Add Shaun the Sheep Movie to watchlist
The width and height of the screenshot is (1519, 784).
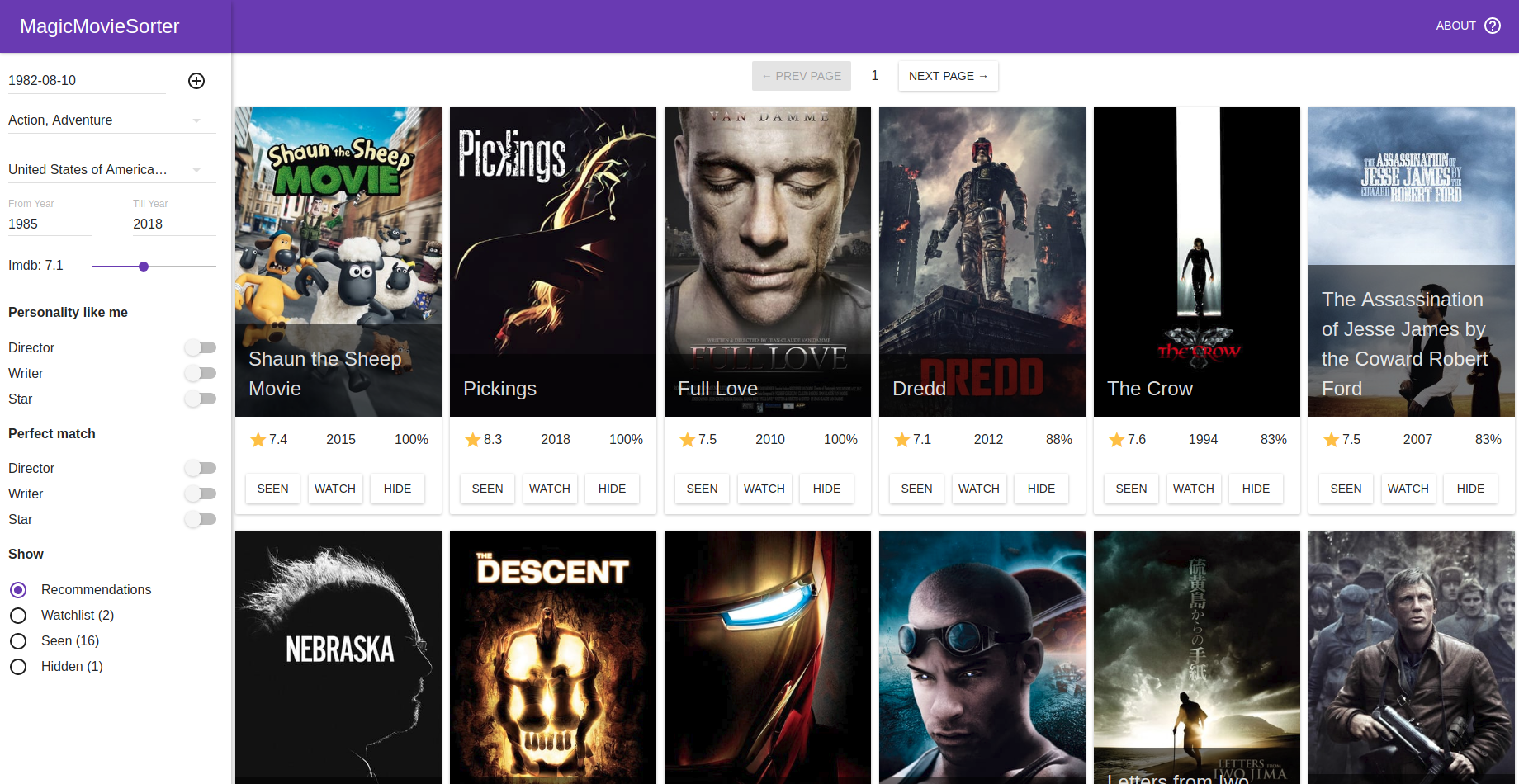[x=335, y=489]
